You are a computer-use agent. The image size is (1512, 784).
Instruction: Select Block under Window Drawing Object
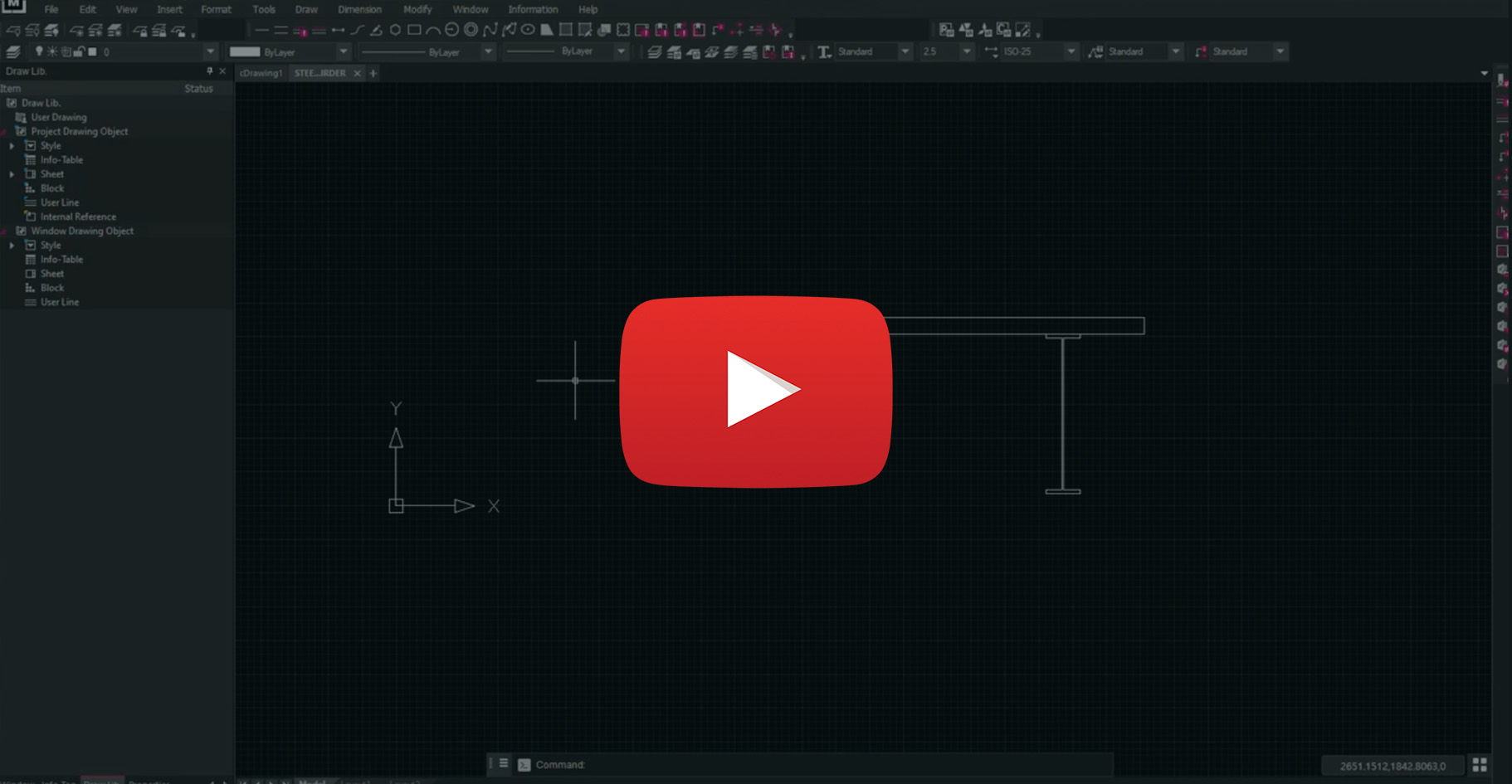51,288
